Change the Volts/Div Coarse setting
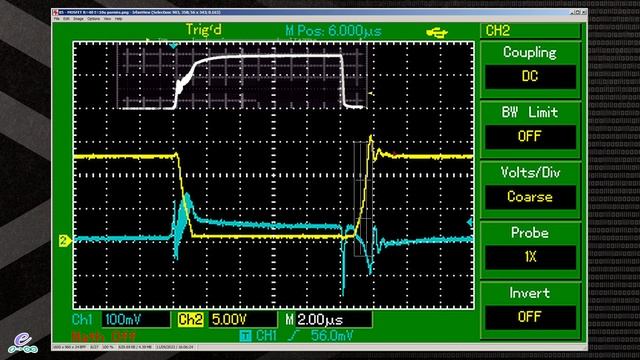The height and width of the screenshot is (360, 640). [530, 197]
